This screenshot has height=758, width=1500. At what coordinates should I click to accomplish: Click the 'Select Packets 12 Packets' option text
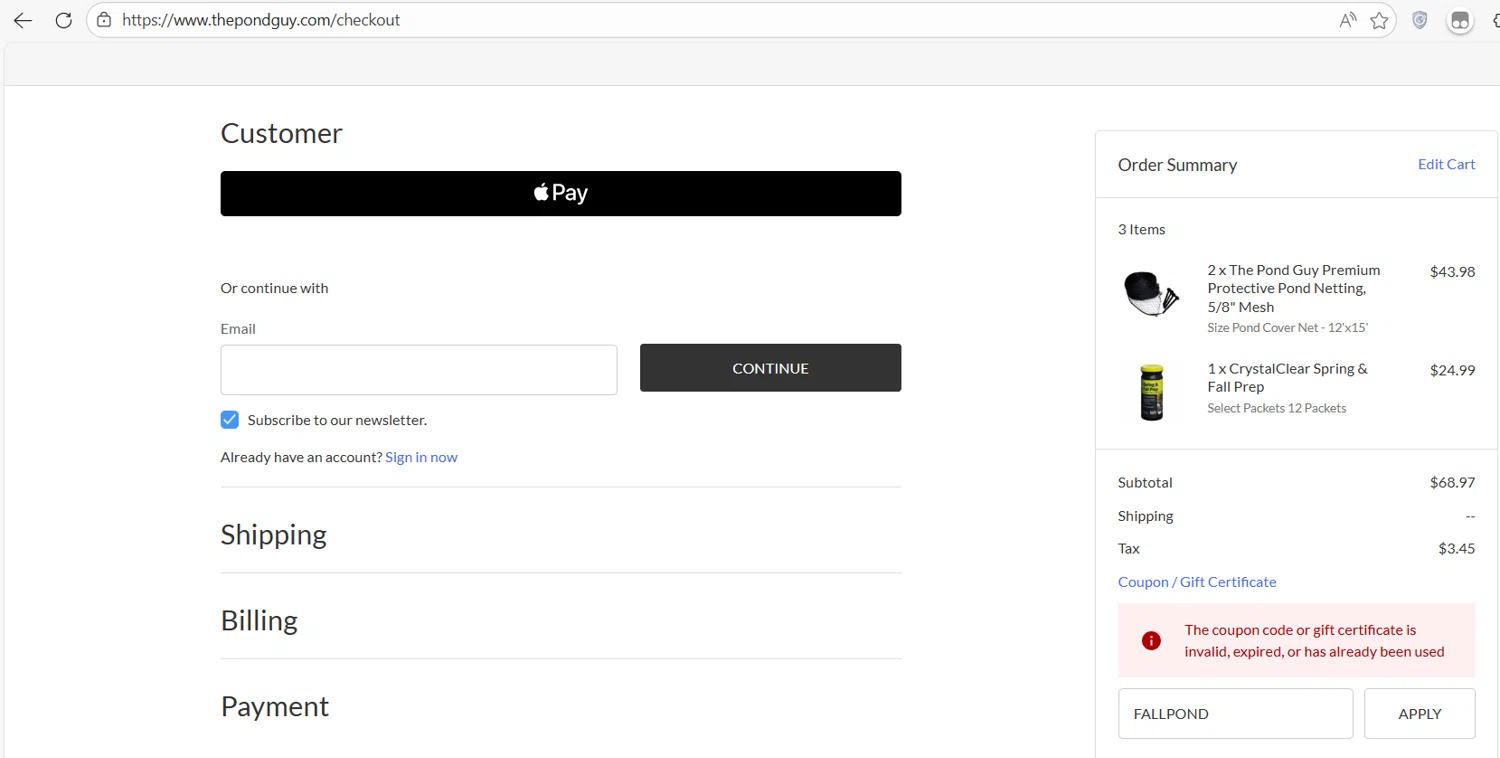(x=1277, y=408)
